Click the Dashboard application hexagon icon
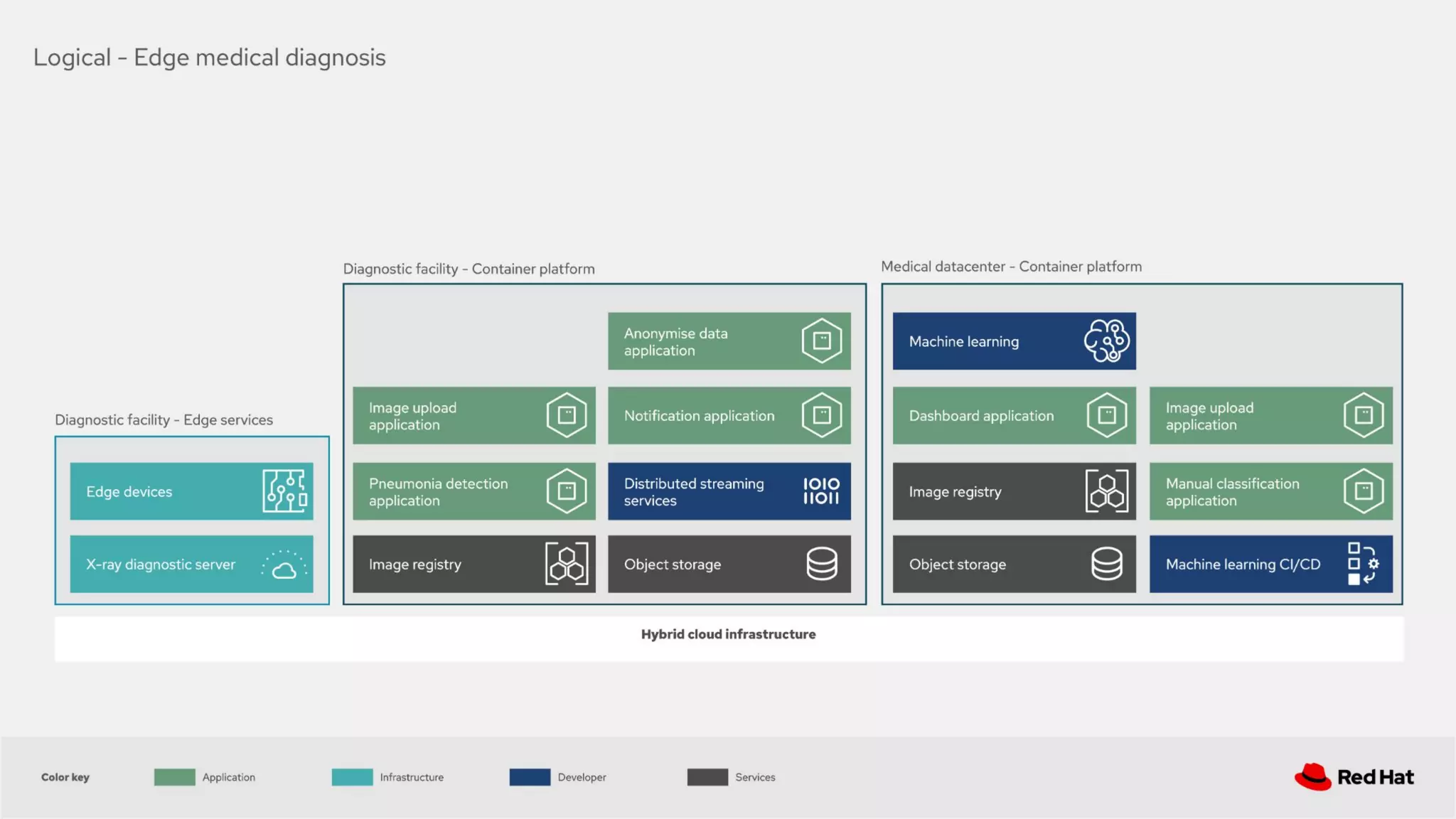Image resolution: width=1456 pixels, height=819 pixels. click(x=1106, y=415)
